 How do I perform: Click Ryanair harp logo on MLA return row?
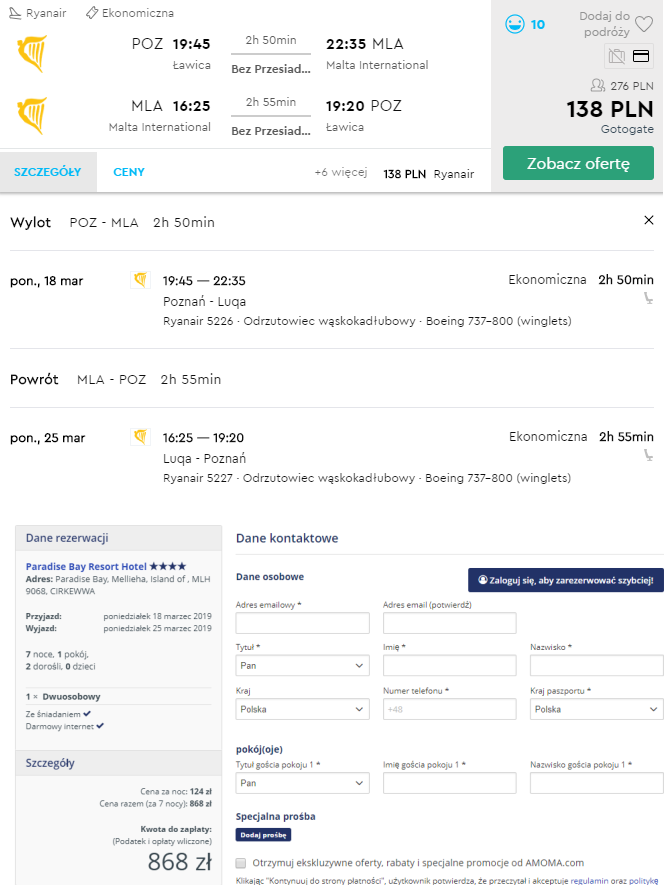[x=32, y=115]
